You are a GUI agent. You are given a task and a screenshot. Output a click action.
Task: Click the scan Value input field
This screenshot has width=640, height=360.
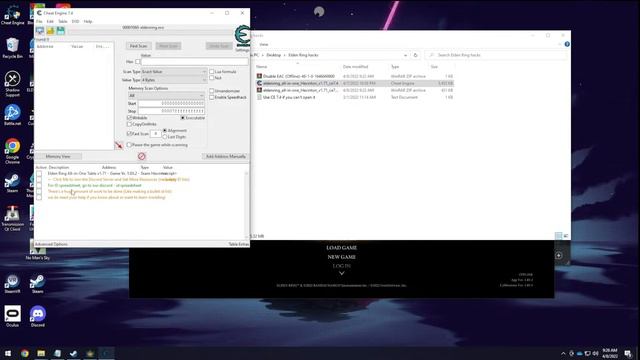[x=194, y=62]
